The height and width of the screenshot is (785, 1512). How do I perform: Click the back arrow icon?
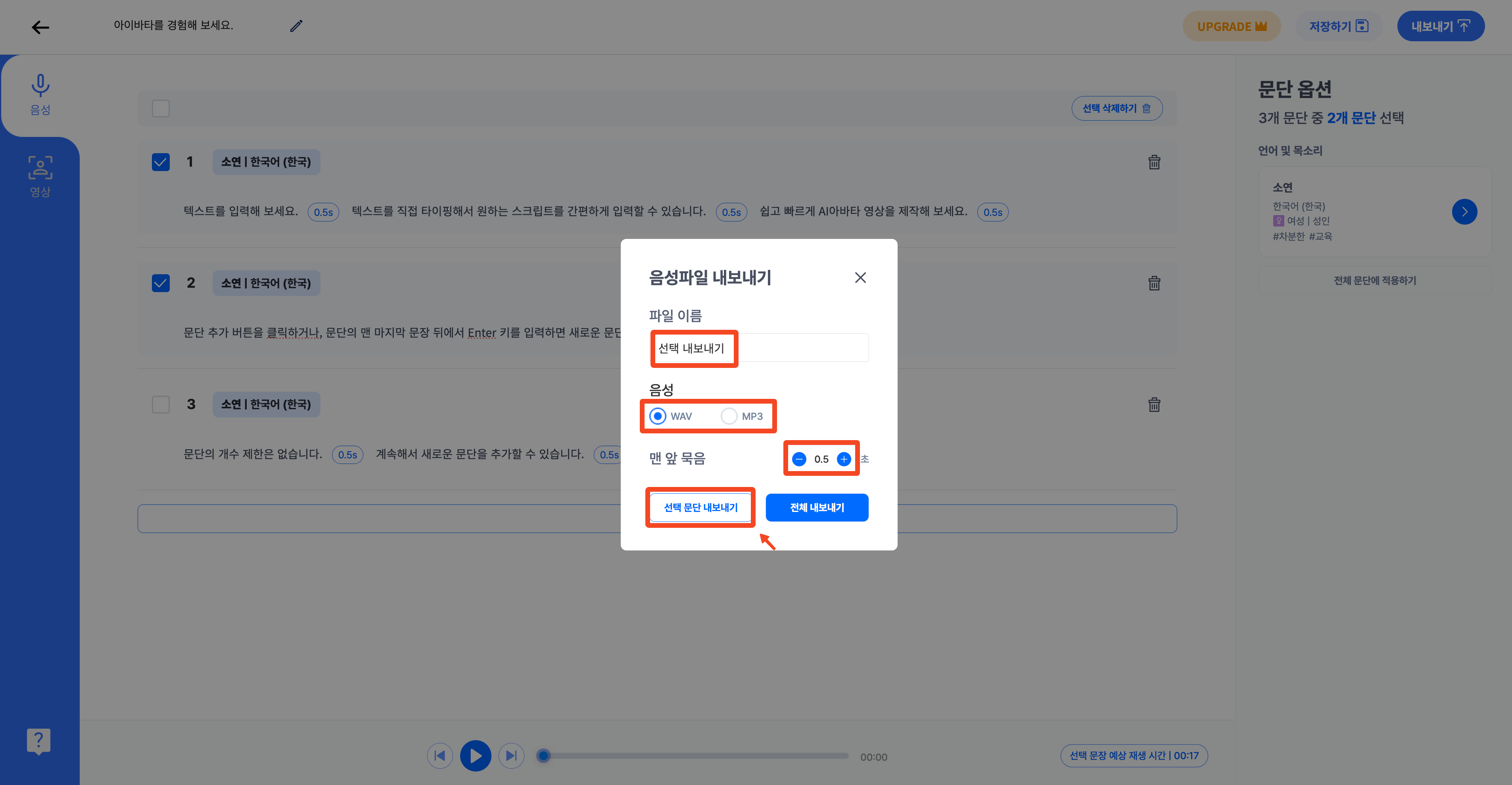pos(40,27)
